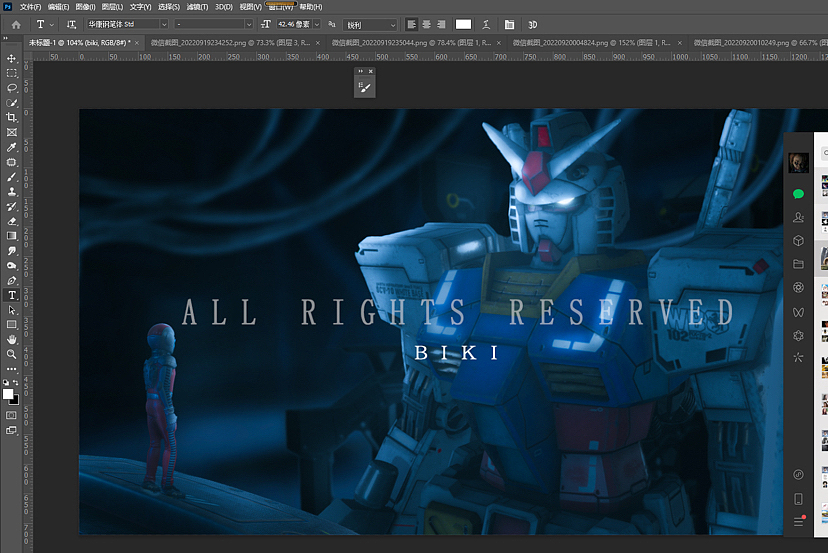Select the Smudge tool
Viewport: 828px width, 553px height.
12,250
